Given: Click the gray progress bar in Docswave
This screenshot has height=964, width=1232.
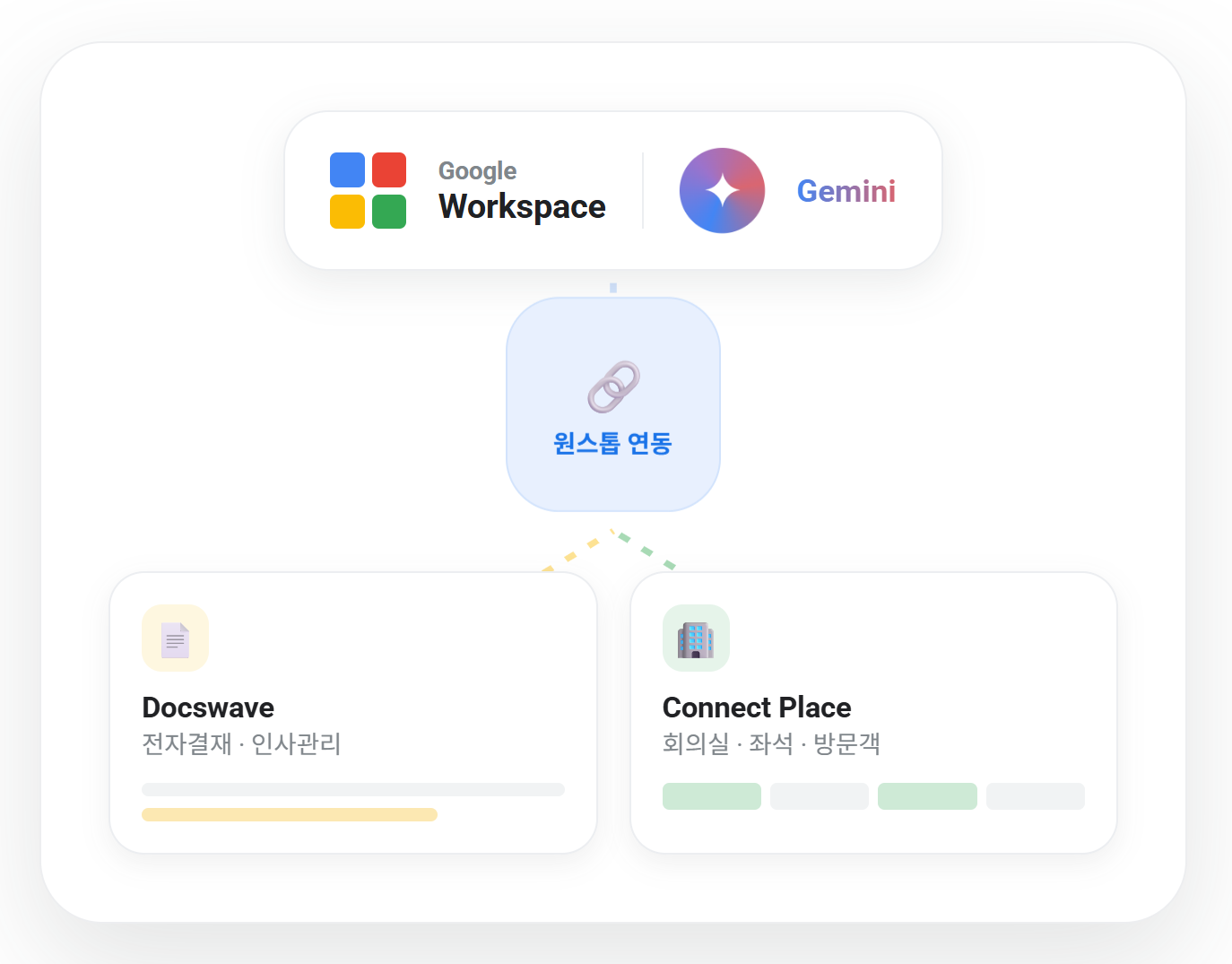Looking at the screenshot, I should [353, 789].
